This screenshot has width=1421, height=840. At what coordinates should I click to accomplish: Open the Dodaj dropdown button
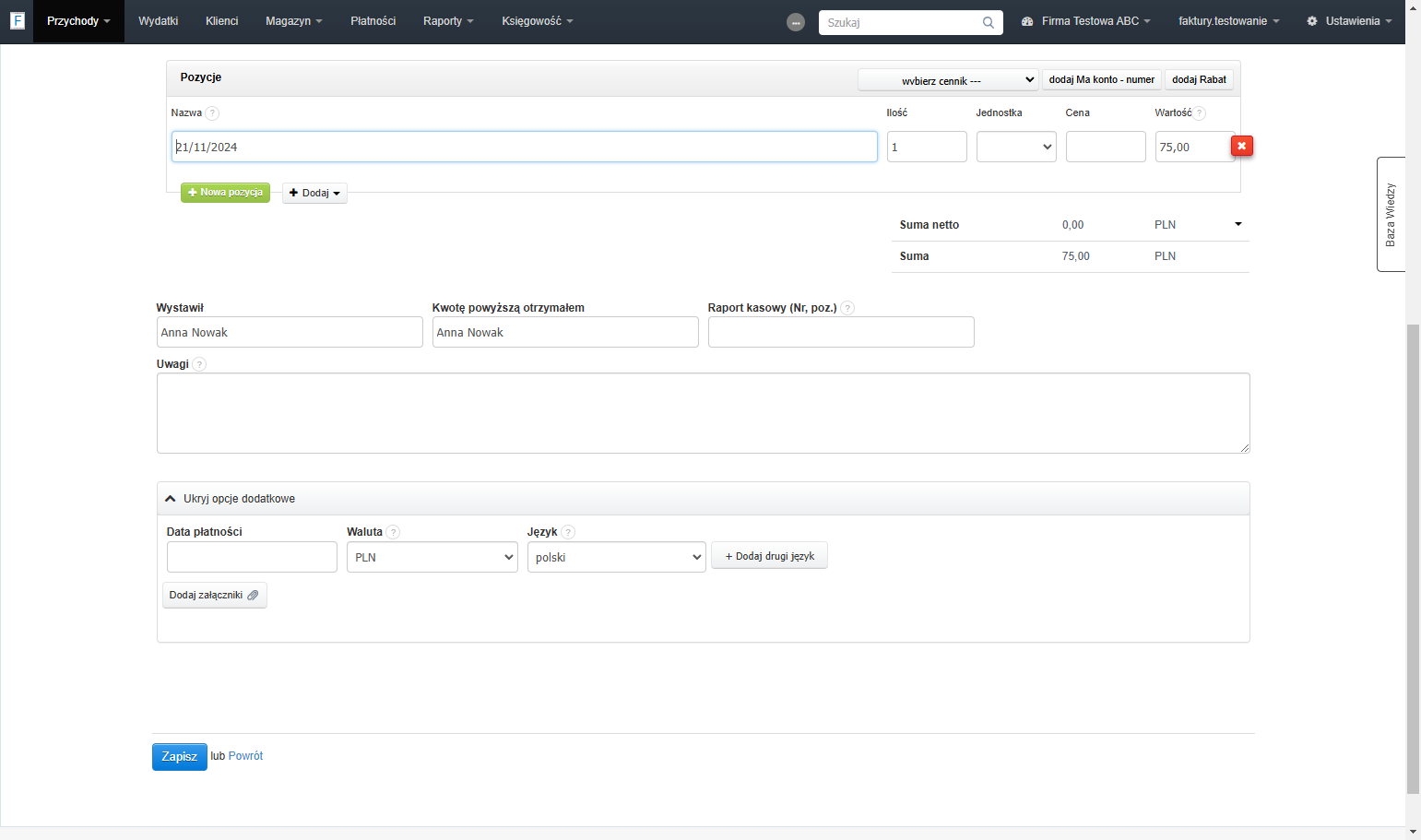(x=314, y=193)
